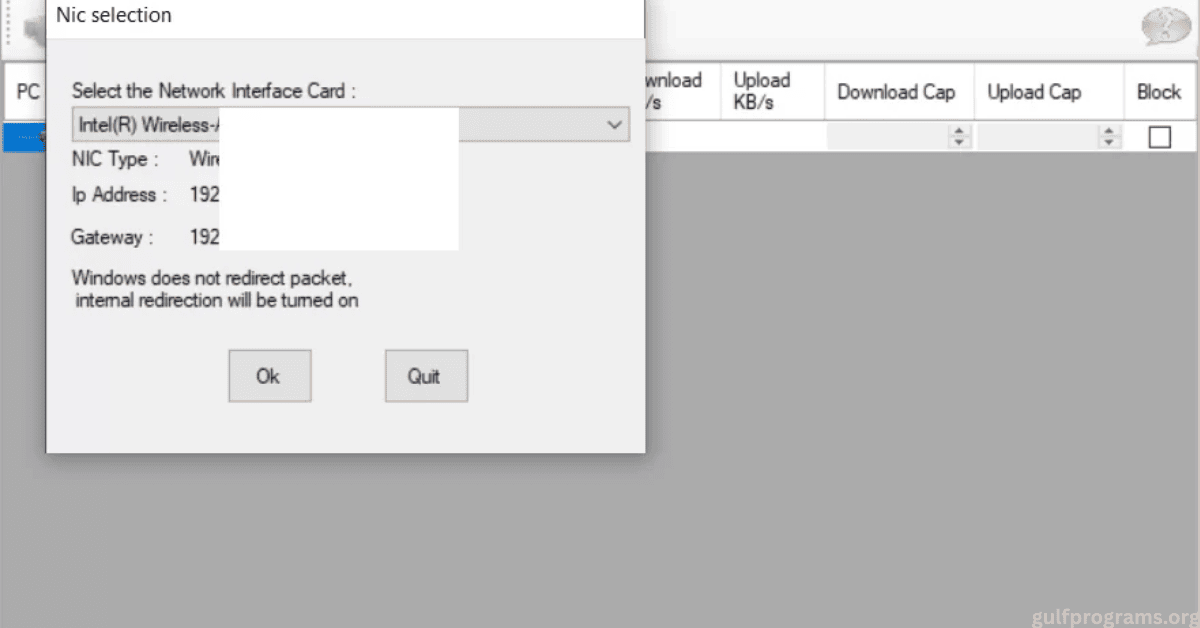Decrease Upload Cap with the down arrow
Viewport: 1200px width, 628px height.
pos(1109,143)
